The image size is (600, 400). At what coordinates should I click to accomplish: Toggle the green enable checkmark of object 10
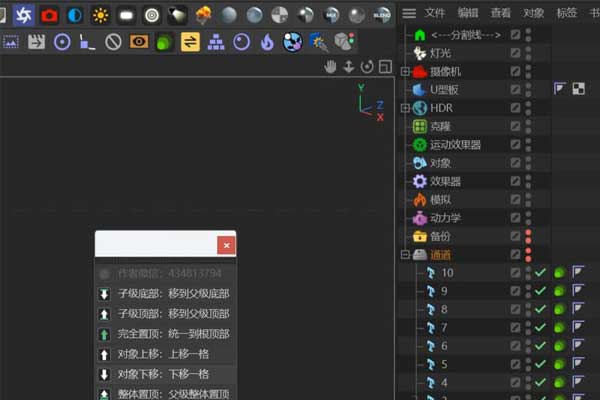coord(540,273)
